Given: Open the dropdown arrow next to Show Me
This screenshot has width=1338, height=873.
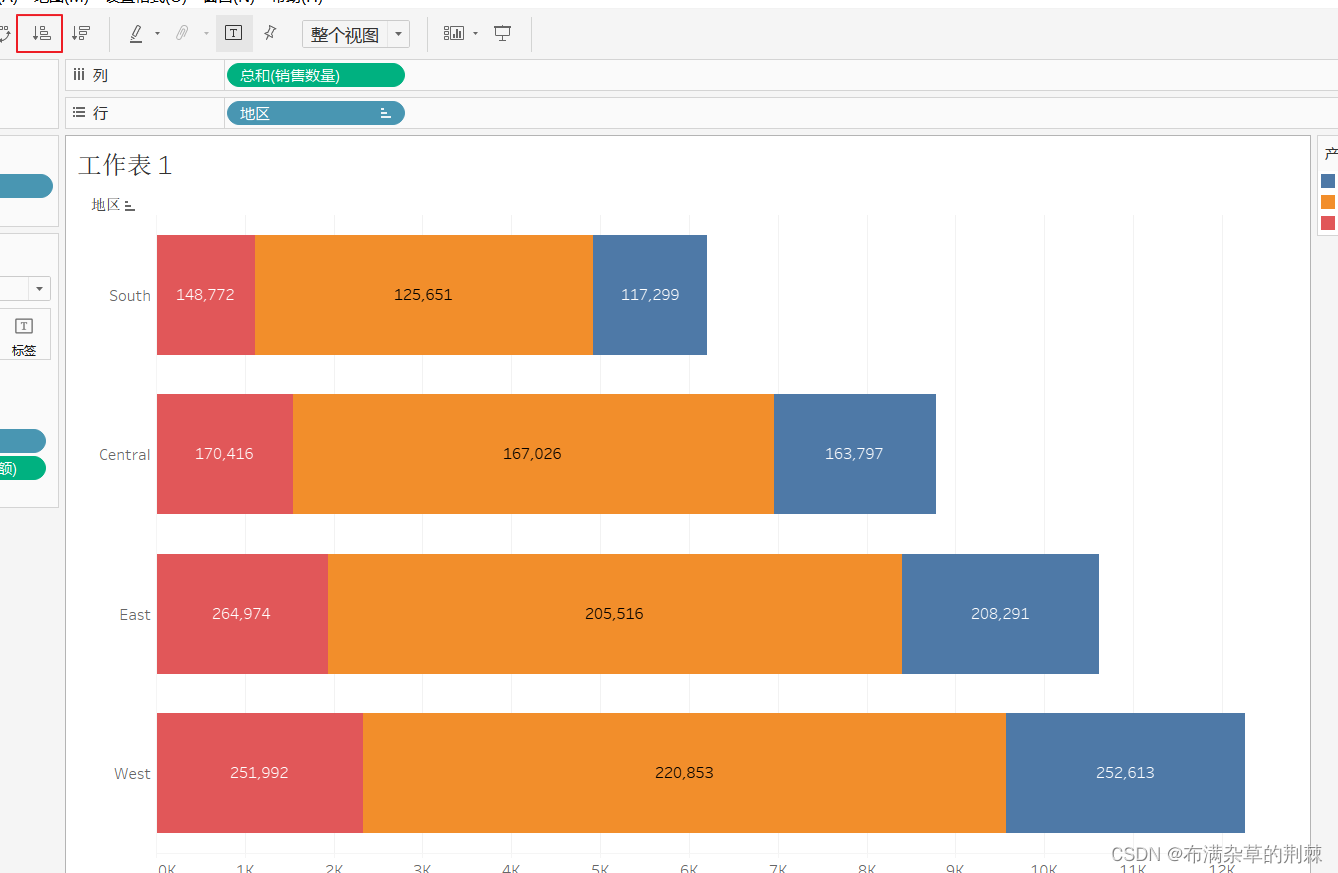Looking at the screenshot, I should (475, 33).
